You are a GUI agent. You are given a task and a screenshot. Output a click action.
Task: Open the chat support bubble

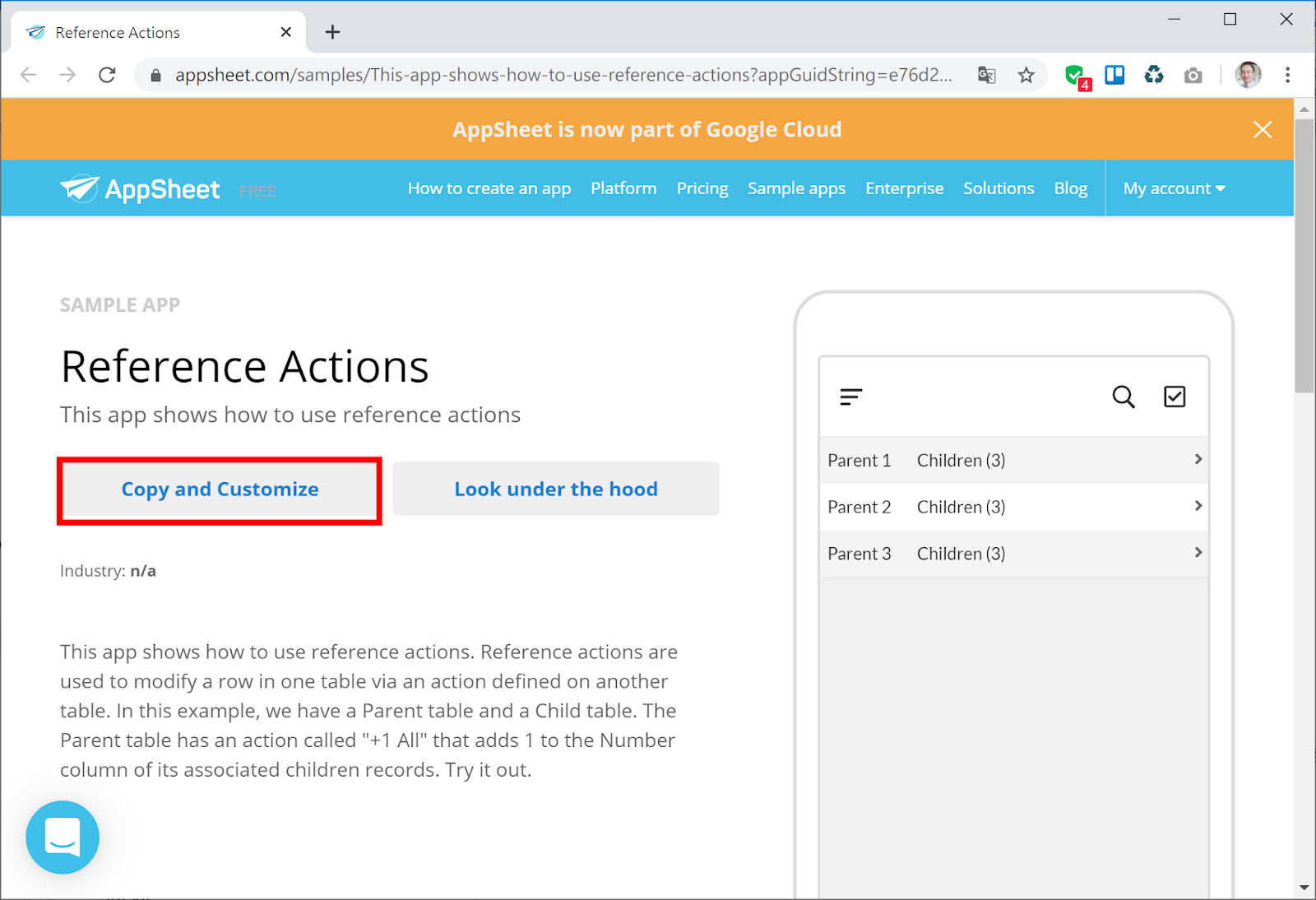click(x=63, y=837)
